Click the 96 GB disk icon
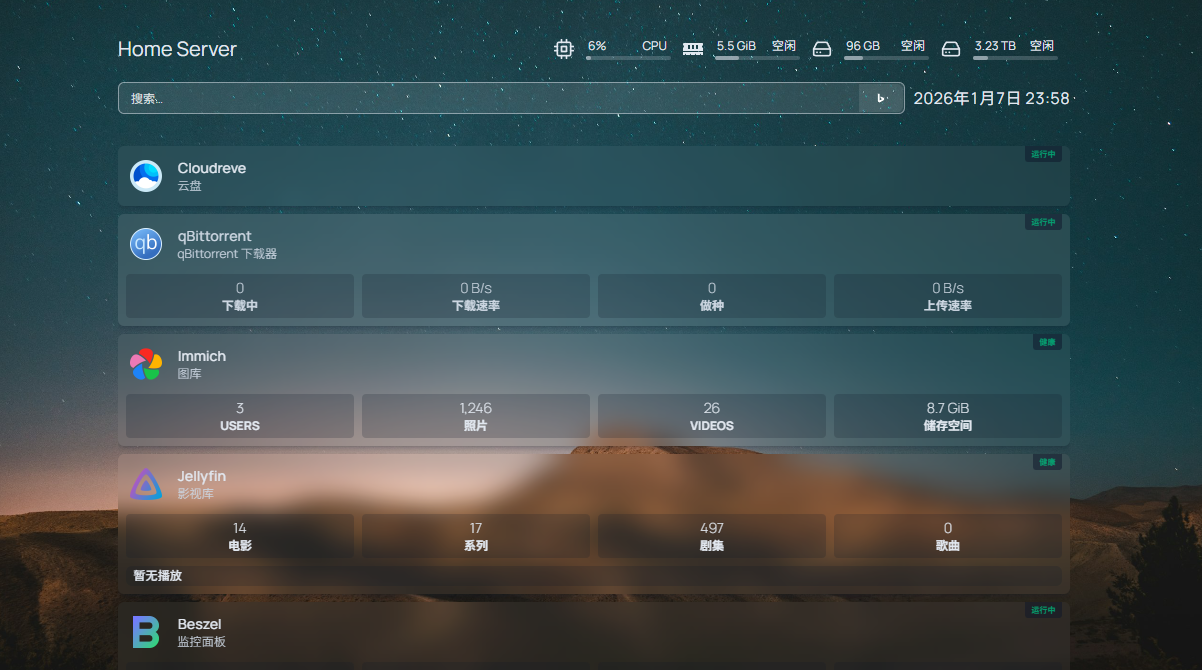 tap(822, 48)
